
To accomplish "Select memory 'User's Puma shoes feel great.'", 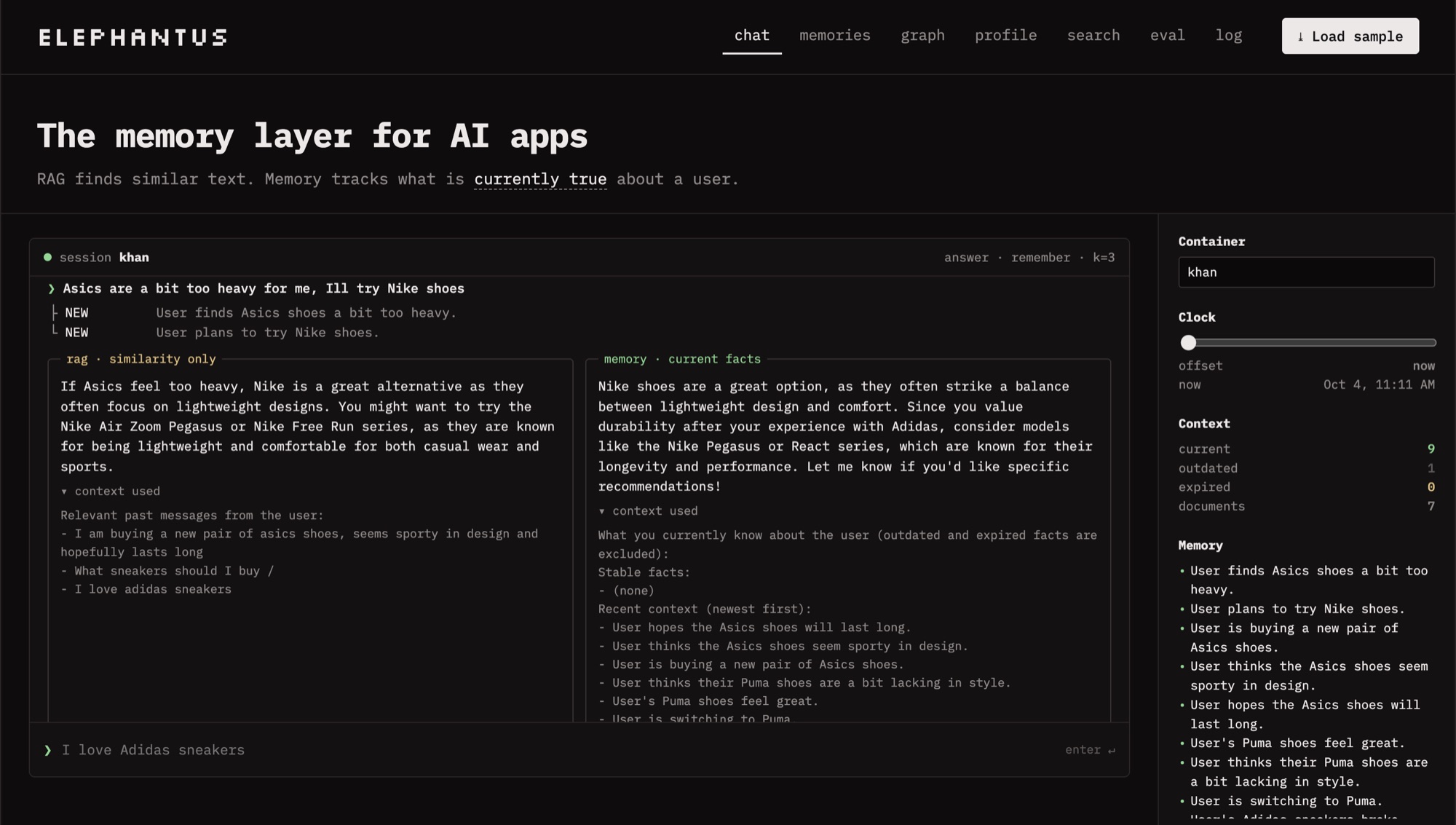I will (1297, 743).
